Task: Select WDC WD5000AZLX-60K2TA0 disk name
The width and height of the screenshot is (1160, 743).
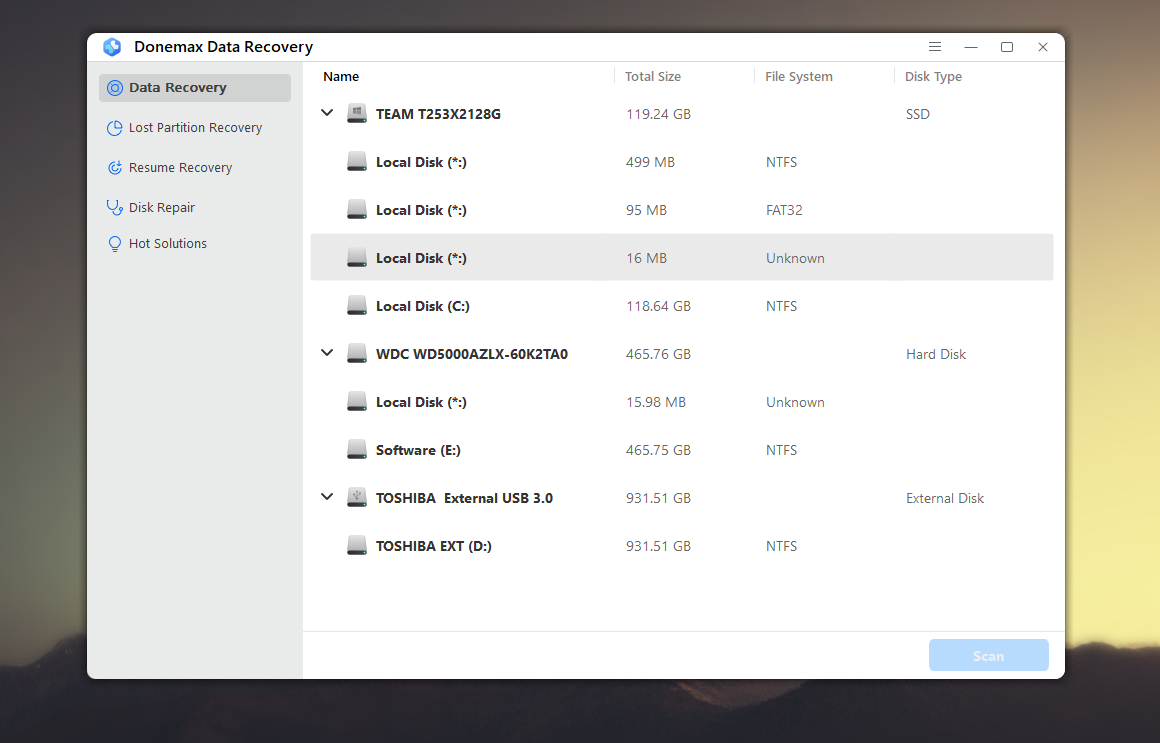Action: 472,354
